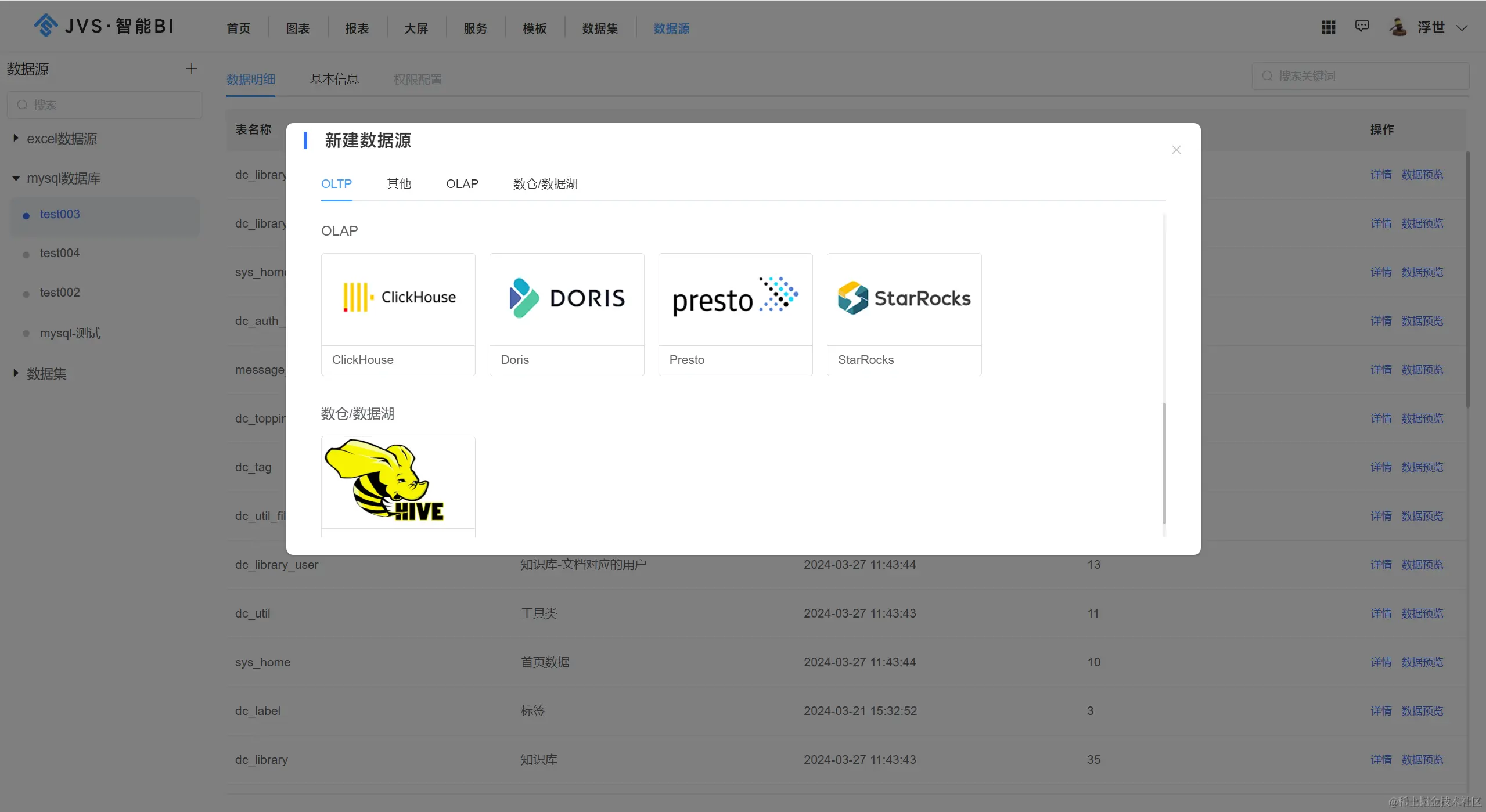The width and height of the screenshot is (1486, 812).
Task: Open the 其他 tab in the dialog
Action: pos(398,184)
